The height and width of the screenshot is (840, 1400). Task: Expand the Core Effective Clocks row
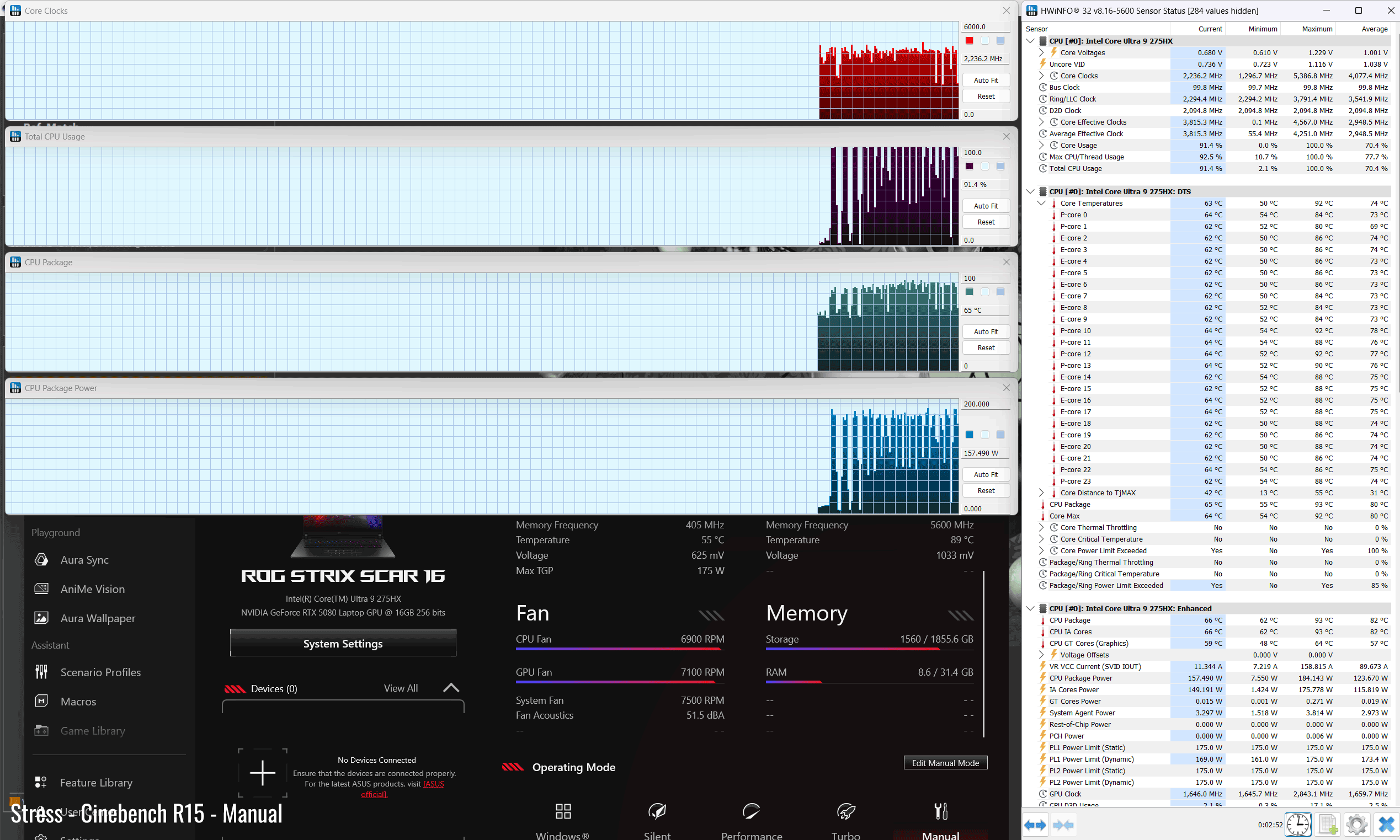coord(1041,122)
